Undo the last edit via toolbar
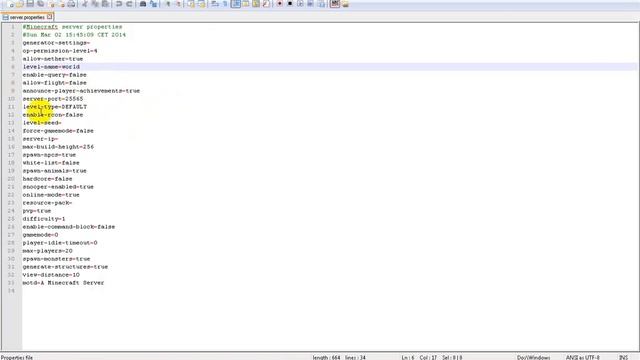 click(x=119, y=4)
